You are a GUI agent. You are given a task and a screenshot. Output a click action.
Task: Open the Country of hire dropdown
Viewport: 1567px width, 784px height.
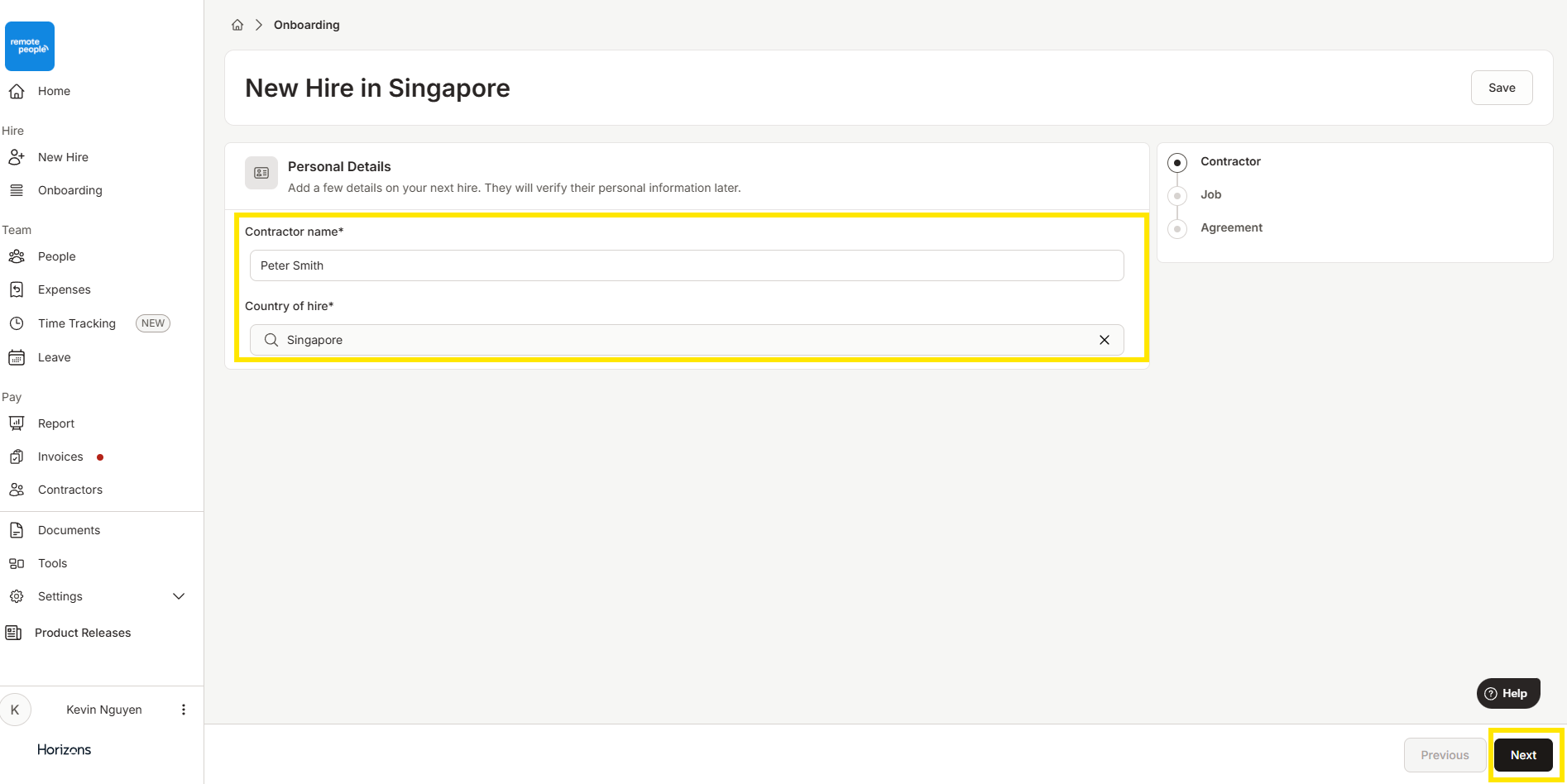click(685, 340)
